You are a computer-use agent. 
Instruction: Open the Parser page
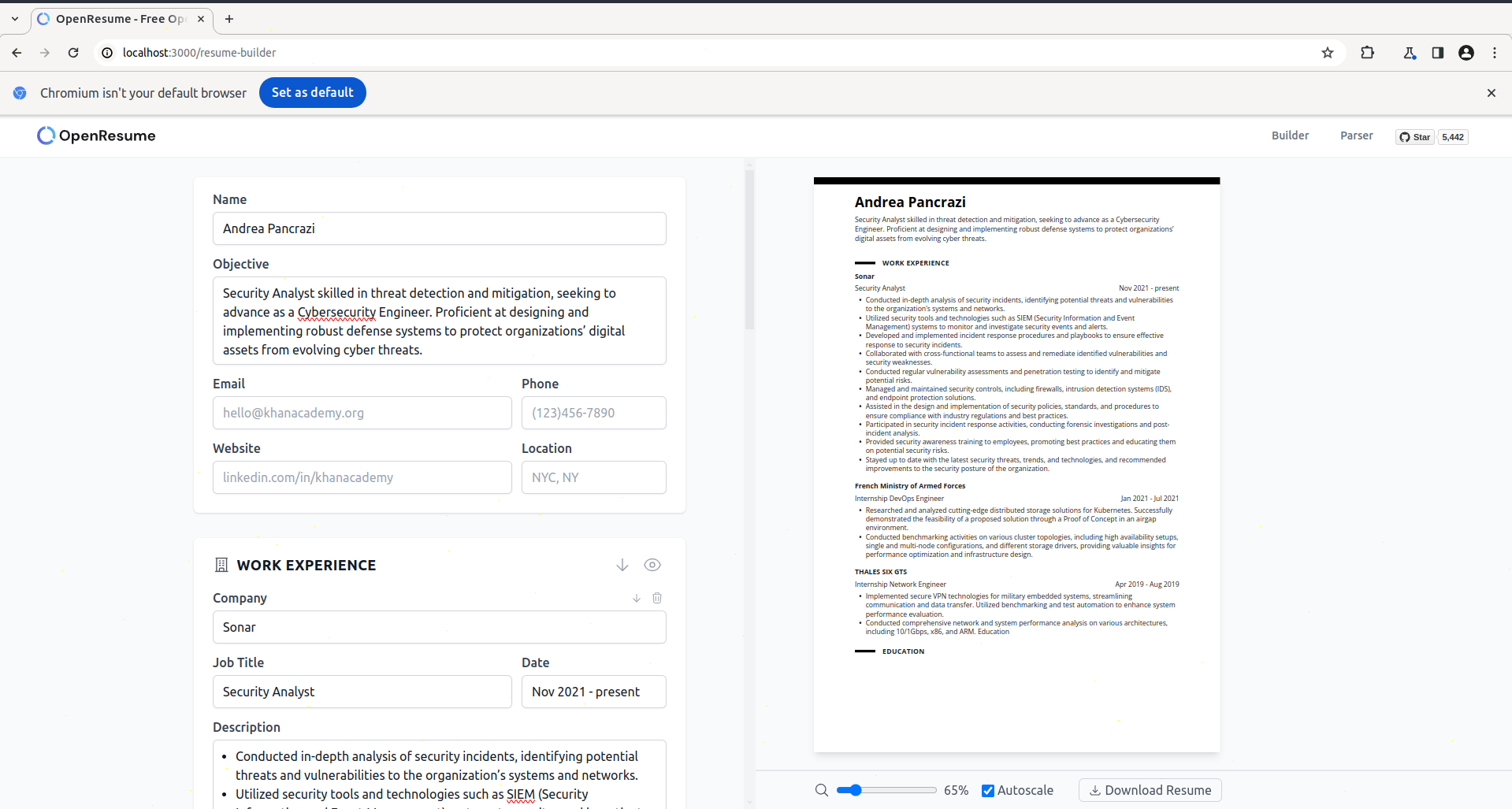click(x=1356, y=135)
